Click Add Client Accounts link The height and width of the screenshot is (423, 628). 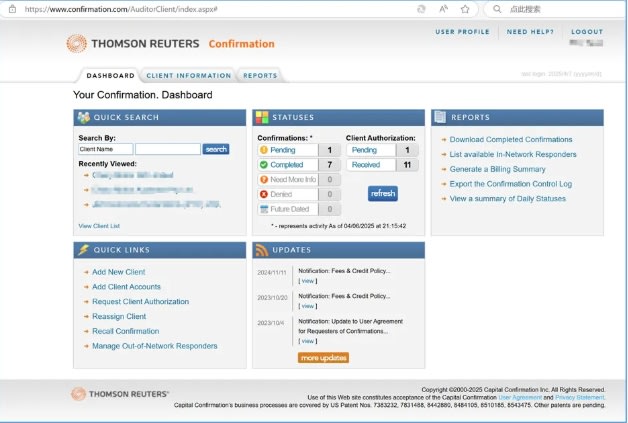(x=126, y=287)
